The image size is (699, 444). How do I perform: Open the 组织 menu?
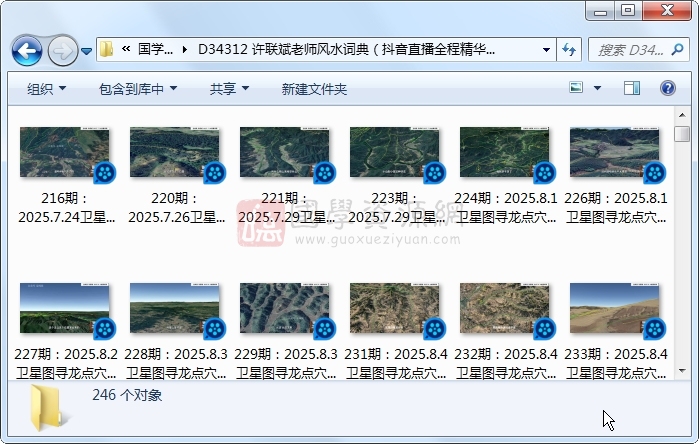tap(46, 89)
